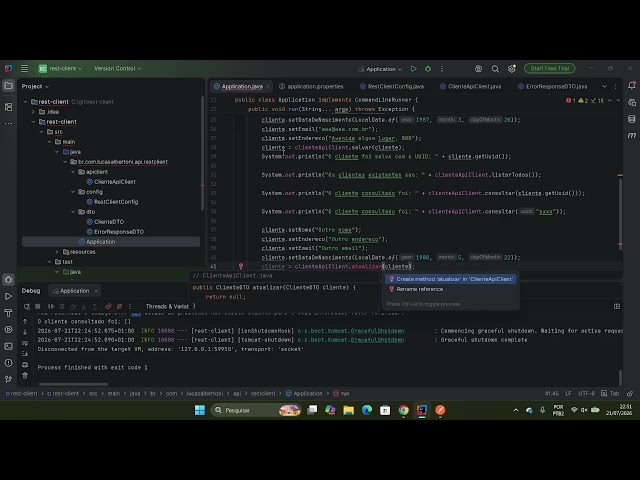Resume program in debugger
The height and width of the screenshot is (480, 640).
tap(51, 306)
